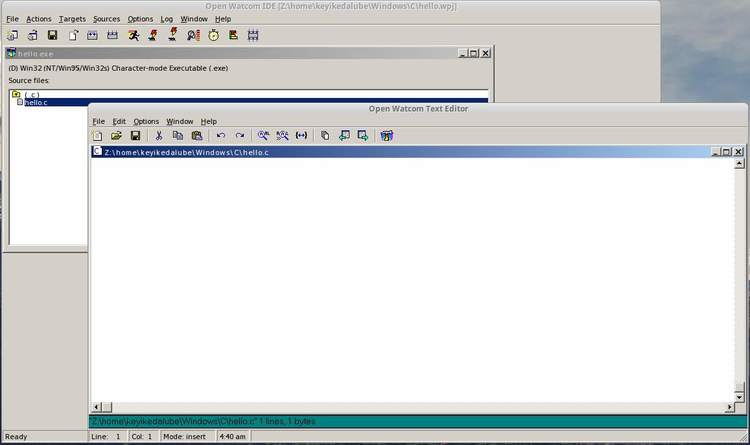Image resolution: width=750 pixels, height=445 pixels.
Task: Open the Text Editor Edit menu
Action: [119, 122]
